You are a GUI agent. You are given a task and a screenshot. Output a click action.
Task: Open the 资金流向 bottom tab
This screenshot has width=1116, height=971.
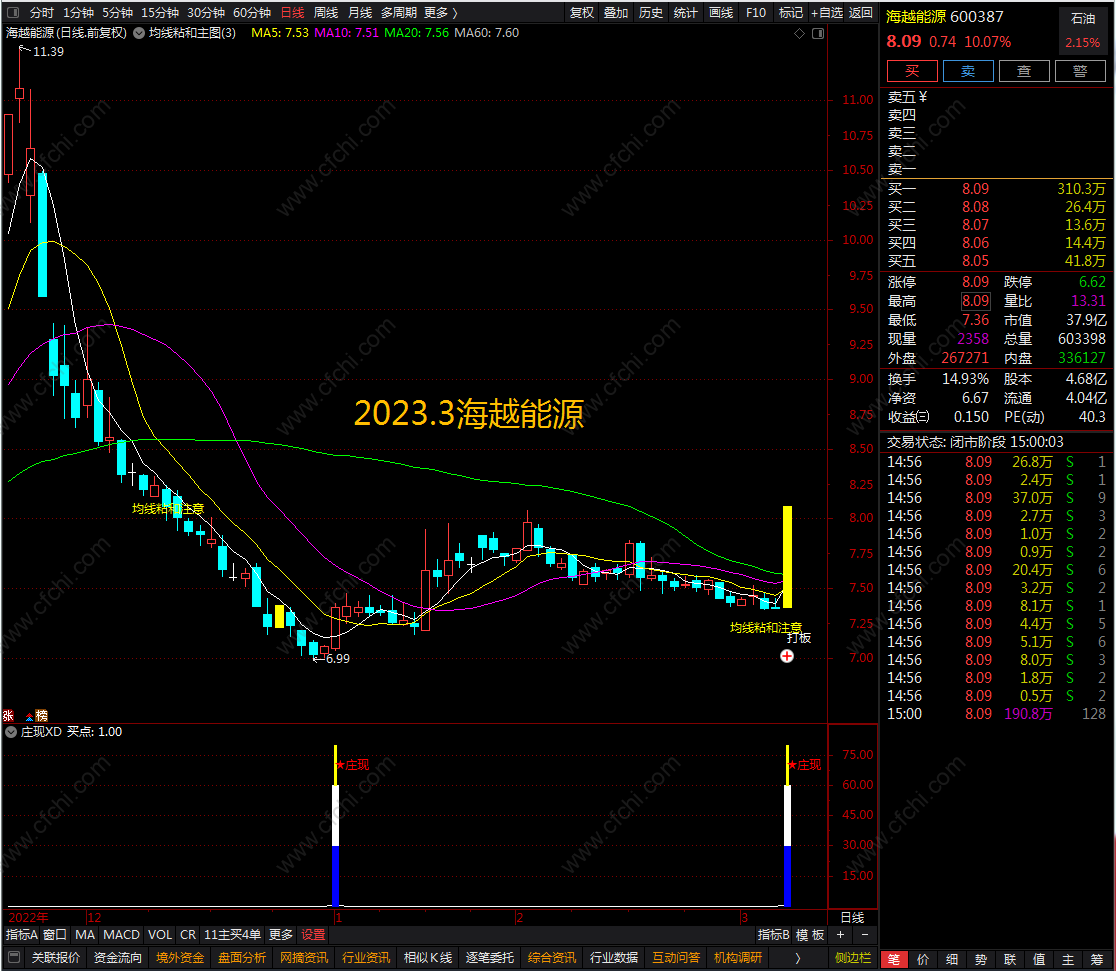(118, 957)
